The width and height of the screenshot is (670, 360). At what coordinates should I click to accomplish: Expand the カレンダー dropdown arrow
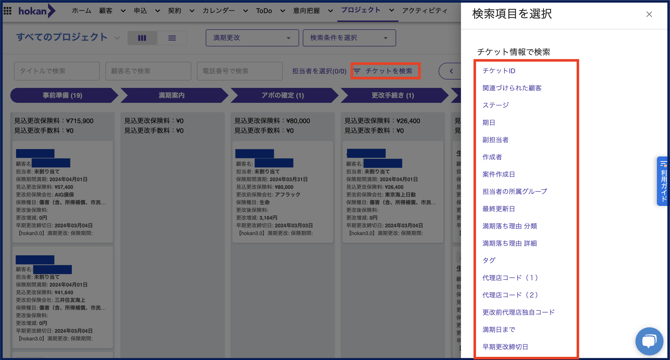(245, 11)
